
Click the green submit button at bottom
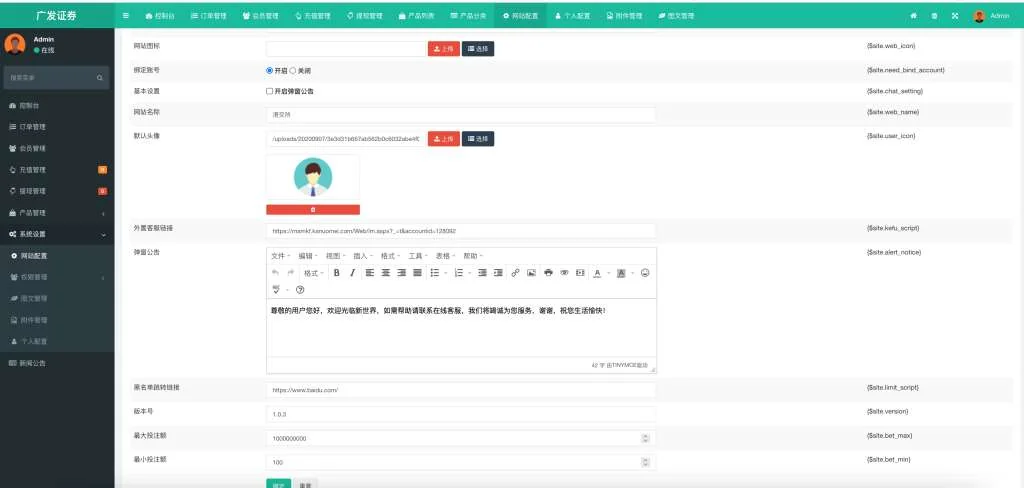click(x=279, y=484)
